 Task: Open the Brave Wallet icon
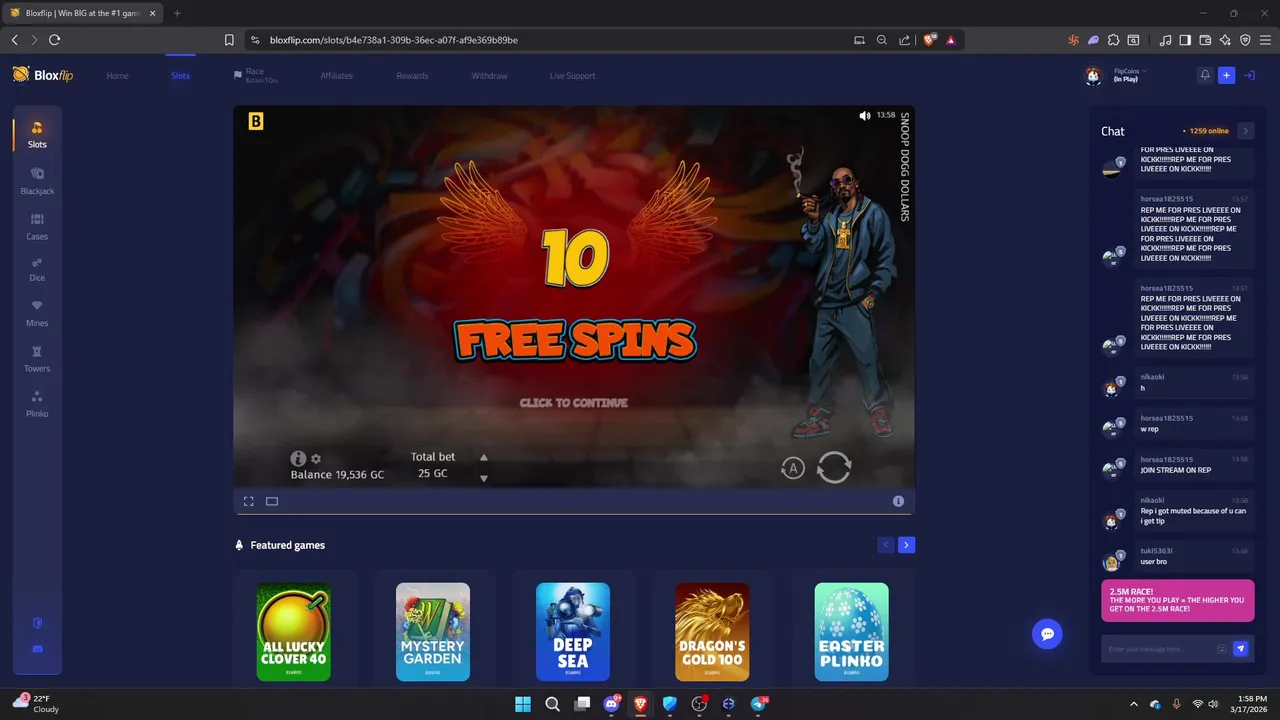(1205, 40)
